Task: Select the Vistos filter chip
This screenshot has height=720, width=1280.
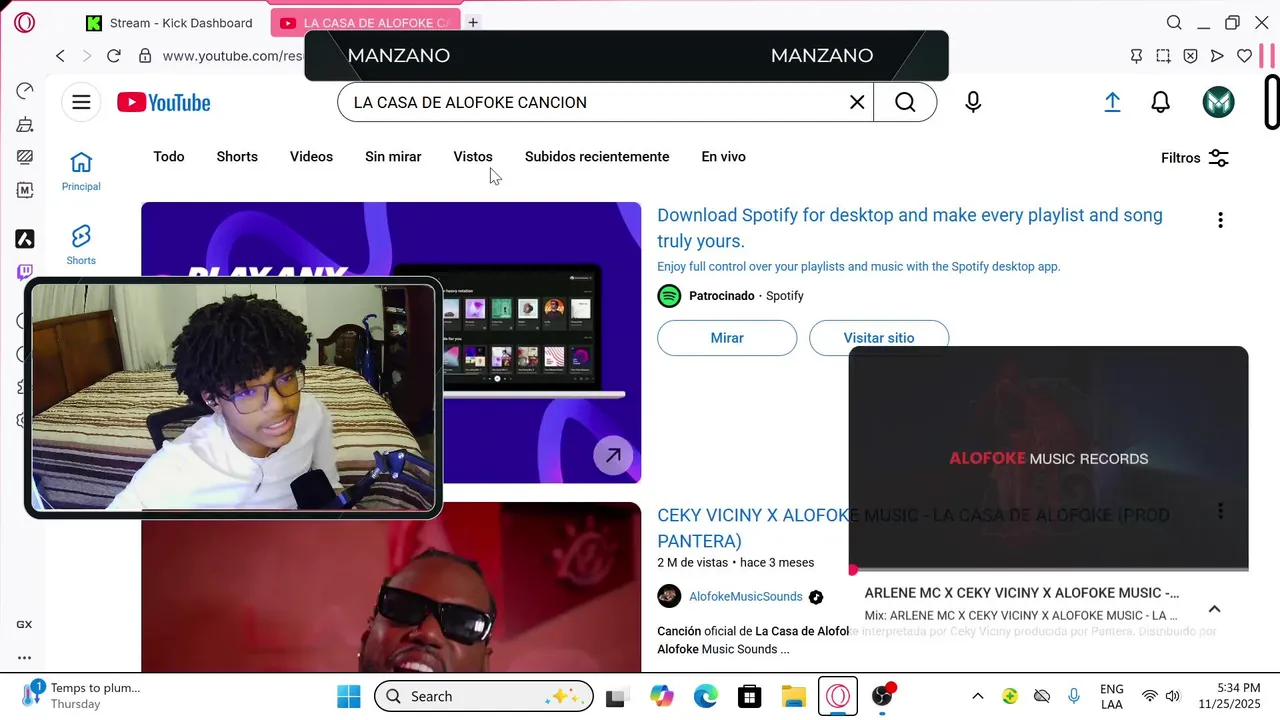Action: pyautogui.click(x=473, y=157)
